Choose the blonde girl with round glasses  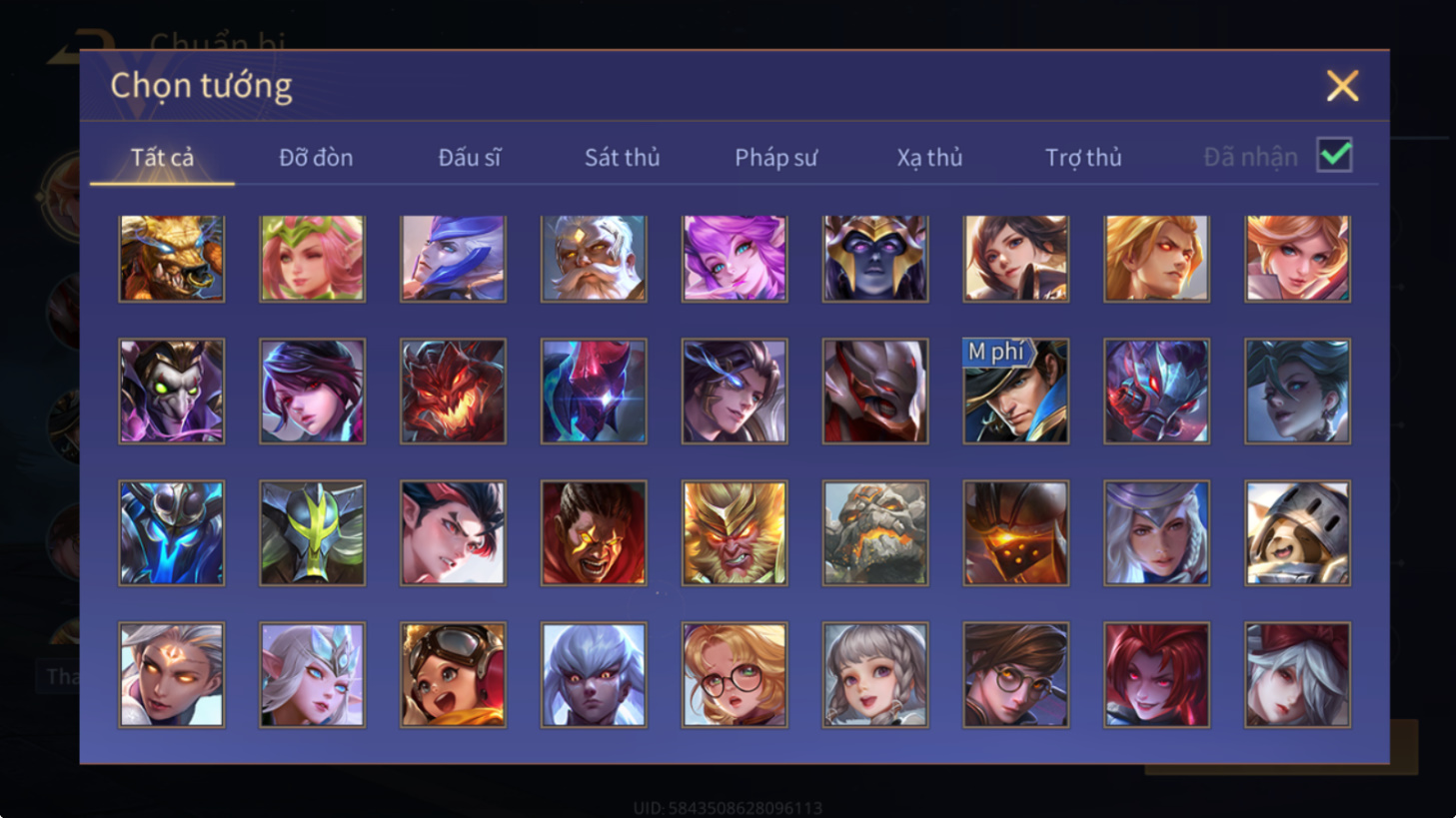[x=734, y=674]
